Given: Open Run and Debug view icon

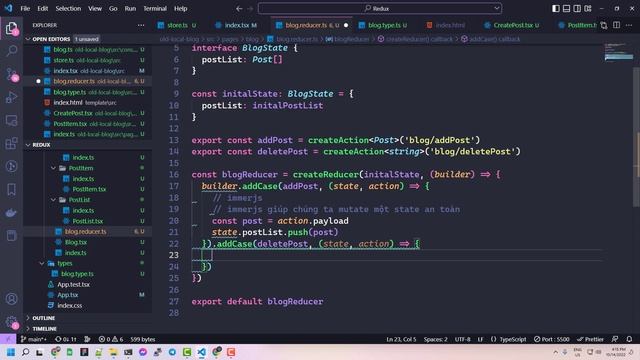Looking at the screenshot, I should click(11, 97).
